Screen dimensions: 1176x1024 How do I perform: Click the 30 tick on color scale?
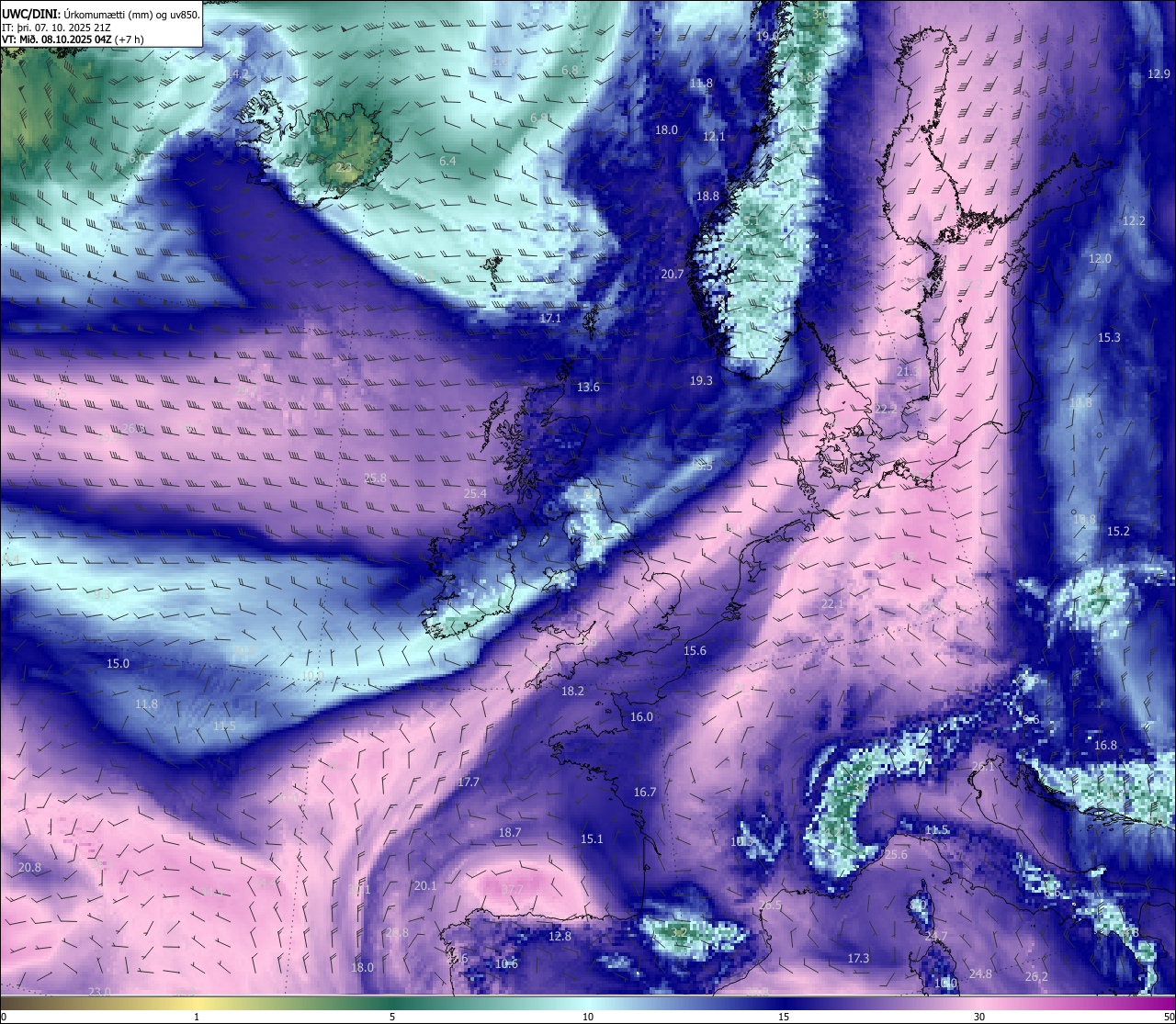point(979,1017)
